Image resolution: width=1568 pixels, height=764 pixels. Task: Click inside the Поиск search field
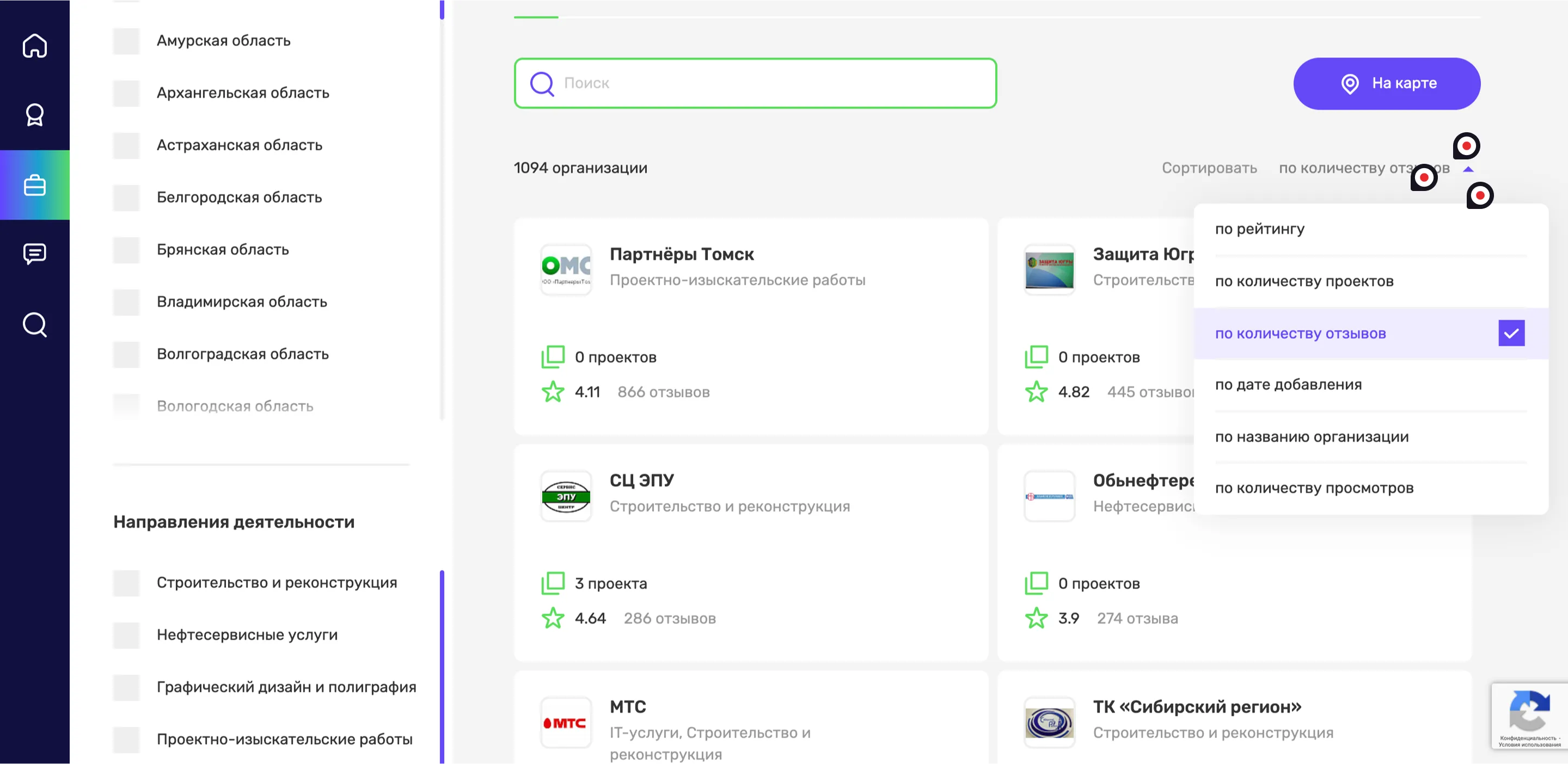[755, 83]
